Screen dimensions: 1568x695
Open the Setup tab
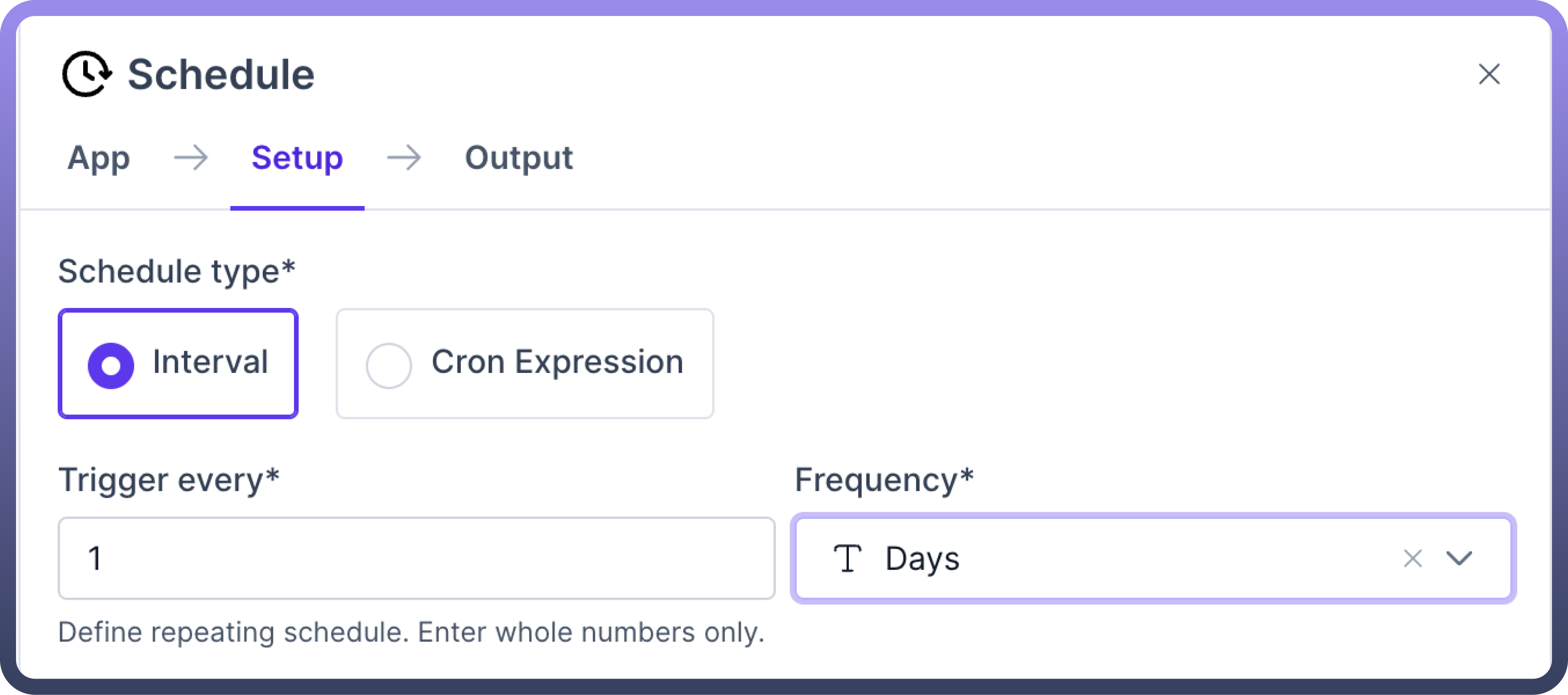click(x=297, y=158)
